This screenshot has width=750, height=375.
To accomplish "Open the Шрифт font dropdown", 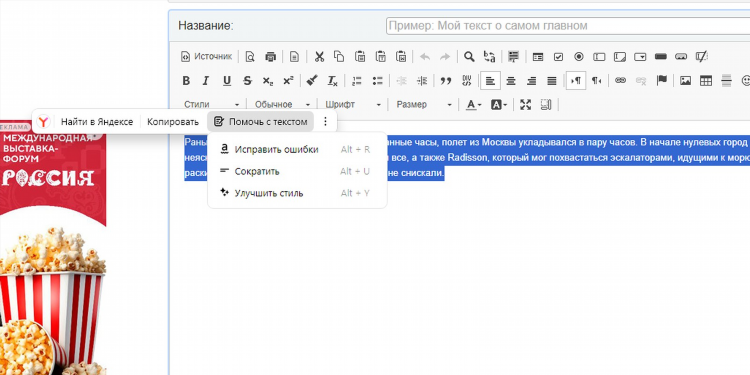I will [353, 104].
